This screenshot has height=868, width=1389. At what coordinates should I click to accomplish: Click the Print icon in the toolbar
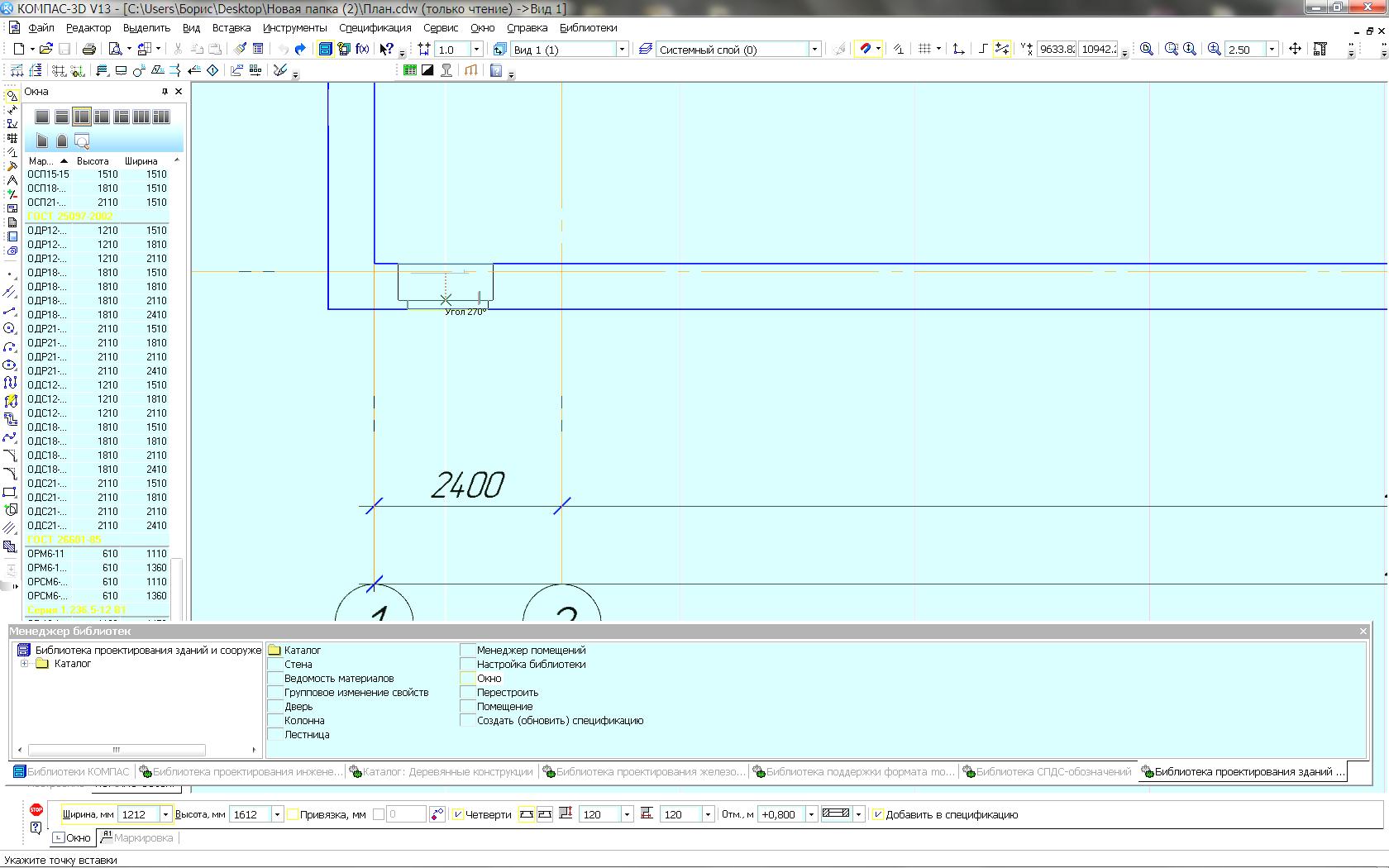click(89, 50)
